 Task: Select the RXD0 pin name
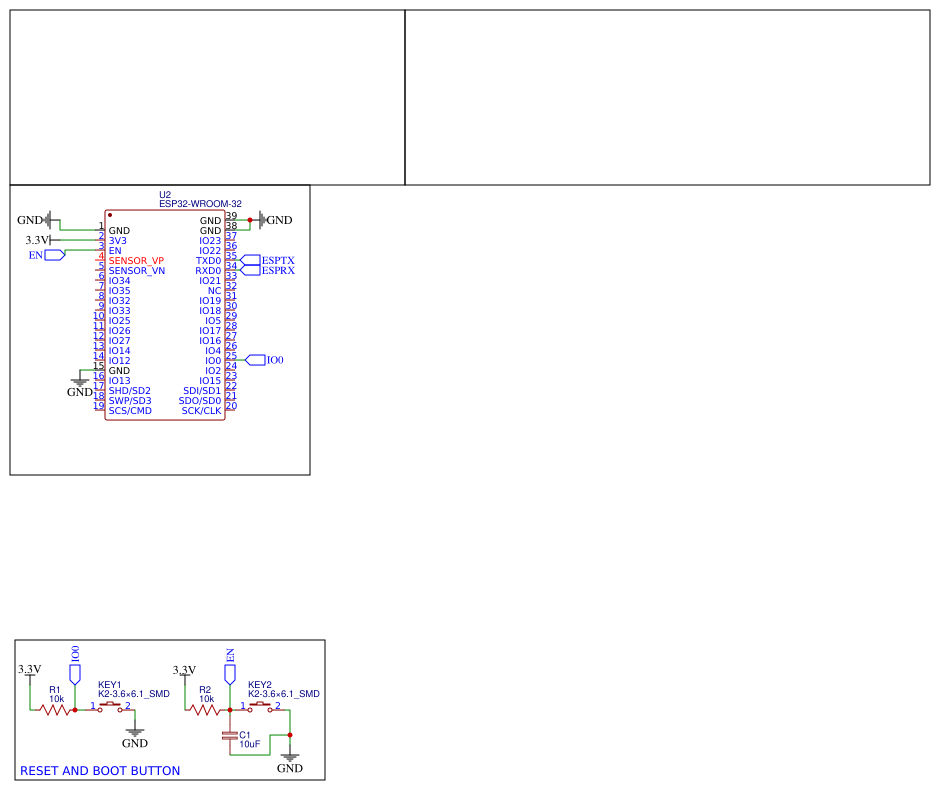tap(208, 271)
